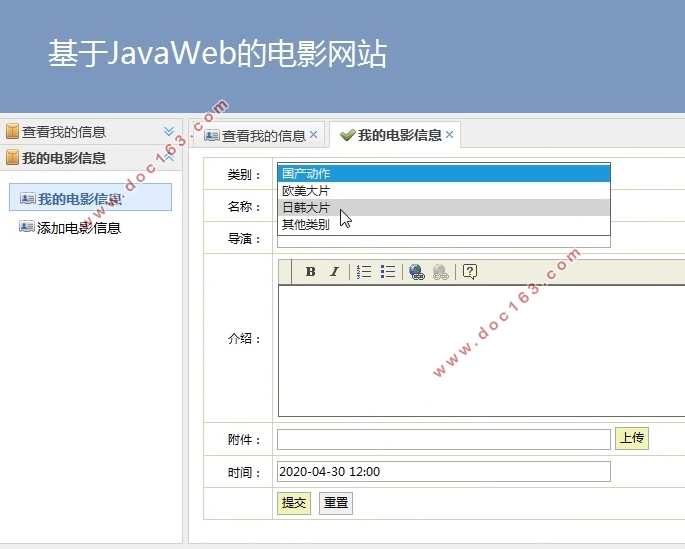Image resolution: width=685 pixels, height=549 pixels.
Task: Switch to the 查看我的信息 tab
Action: click(x=258, y=135)
